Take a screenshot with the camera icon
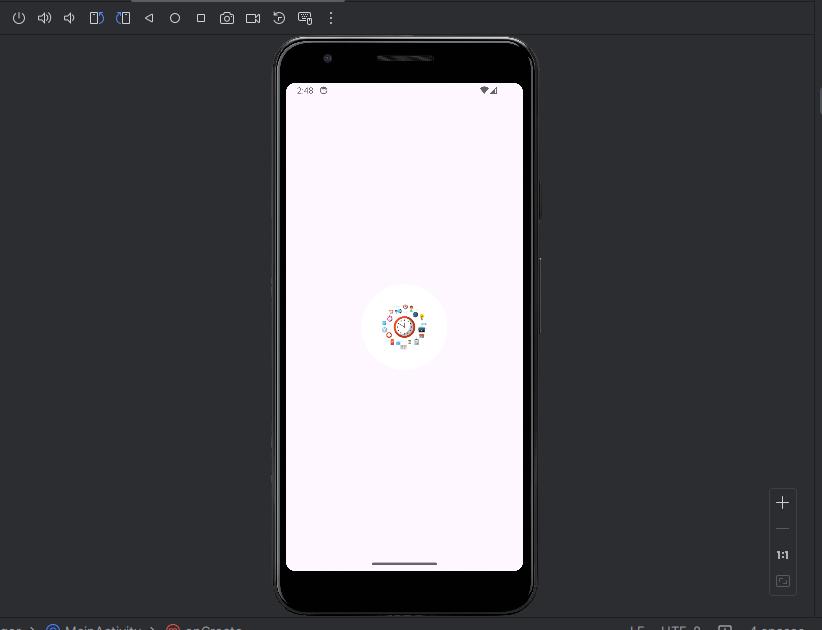The width and height of the screenshot is (822, 630). pos(227,18)
